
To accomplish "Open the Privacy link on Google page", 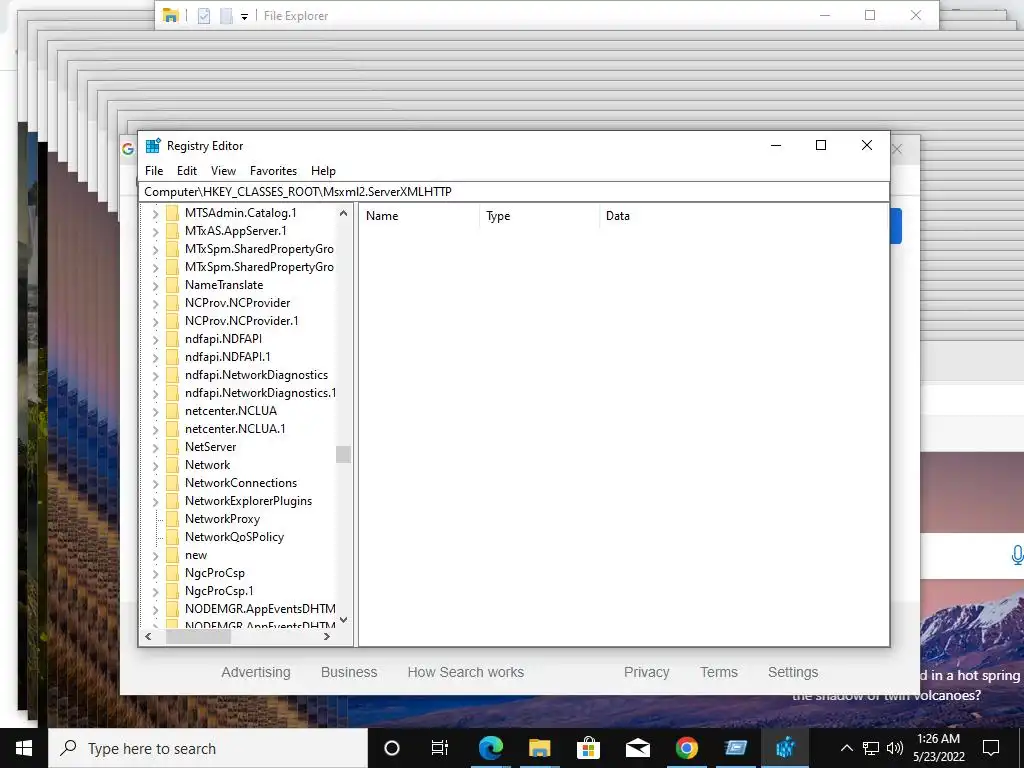I will point(647,672).
